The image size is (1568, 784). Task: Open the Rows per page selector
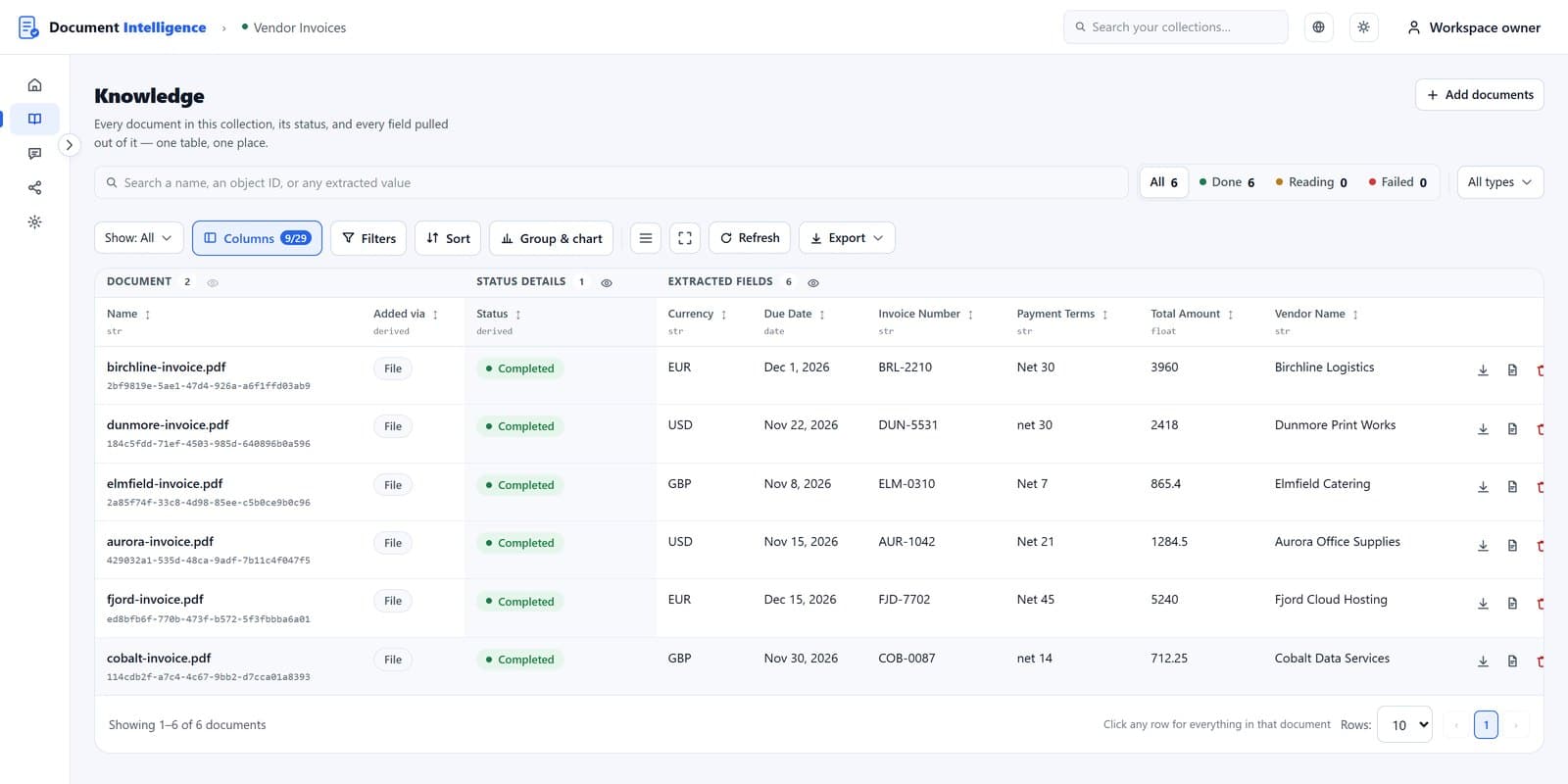[1404, 725]
